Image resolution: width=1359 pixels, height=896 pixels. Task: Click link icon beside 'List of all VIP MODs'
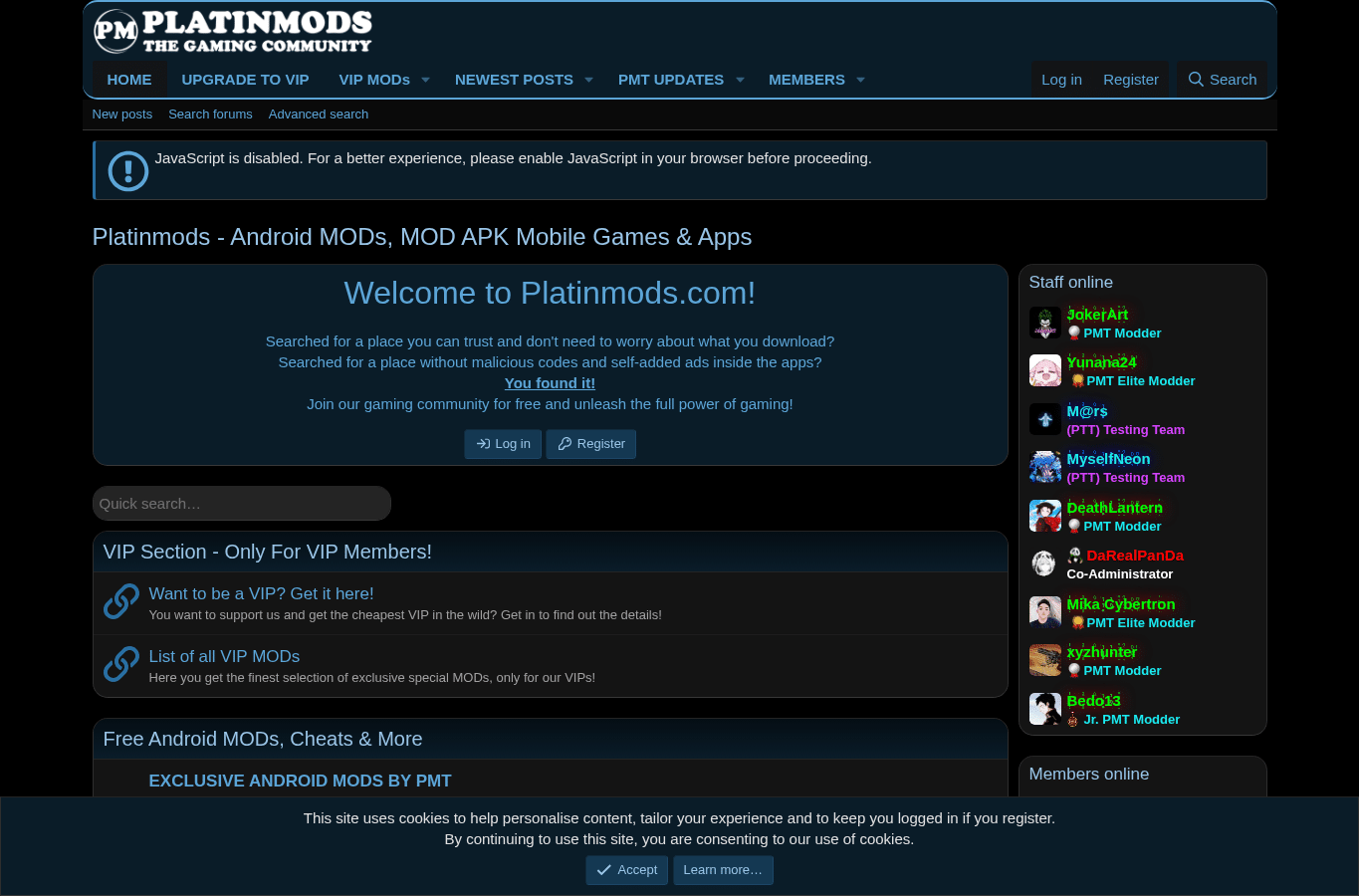tap(121, 664)
